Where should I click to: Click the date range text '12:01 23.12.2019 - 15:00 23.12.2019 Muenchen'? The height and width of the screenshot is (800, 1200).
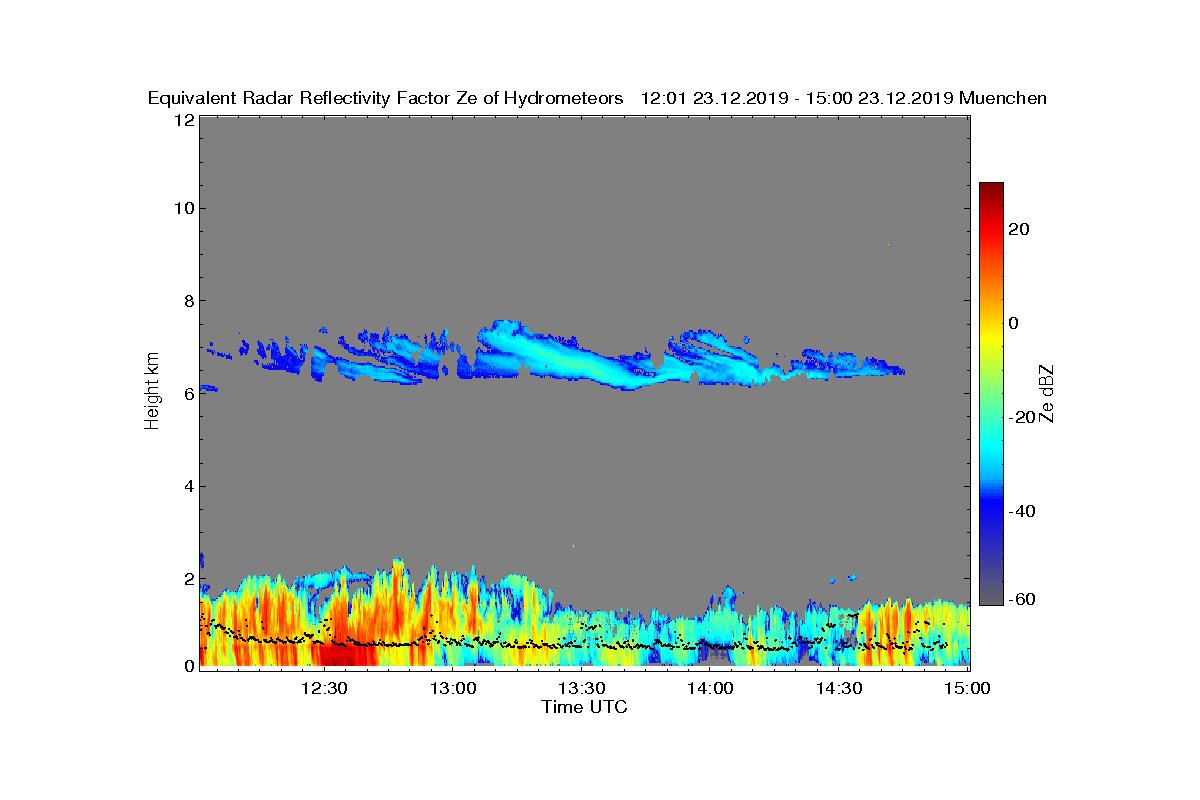[844, 98]
